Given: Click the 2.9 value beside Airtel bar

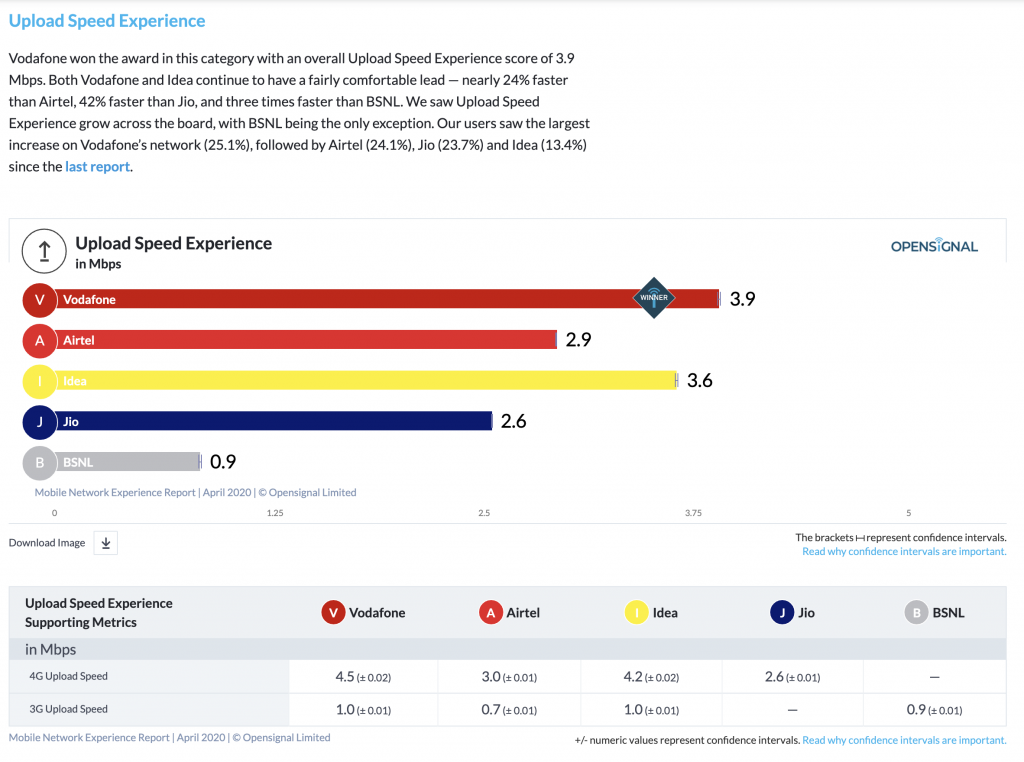Looking at the screenshot, I should pyautogui.click(x=579, y=340).
